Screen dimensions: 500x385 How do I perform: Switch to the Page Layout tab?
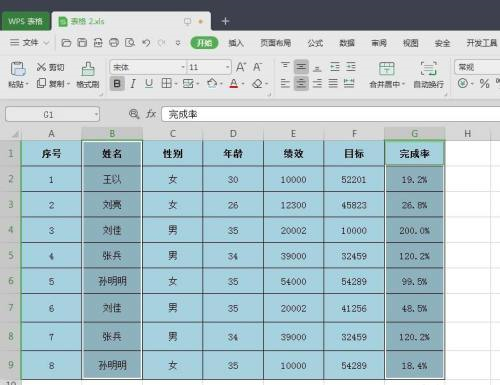pyautogui.click(x=276, y=43)
